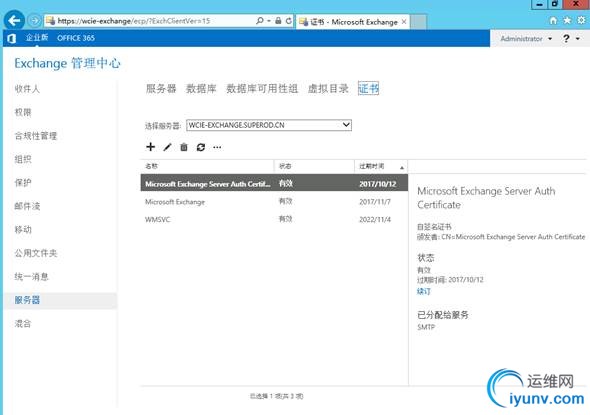Select the OFFICE 365 header tab

click(76, 38)
